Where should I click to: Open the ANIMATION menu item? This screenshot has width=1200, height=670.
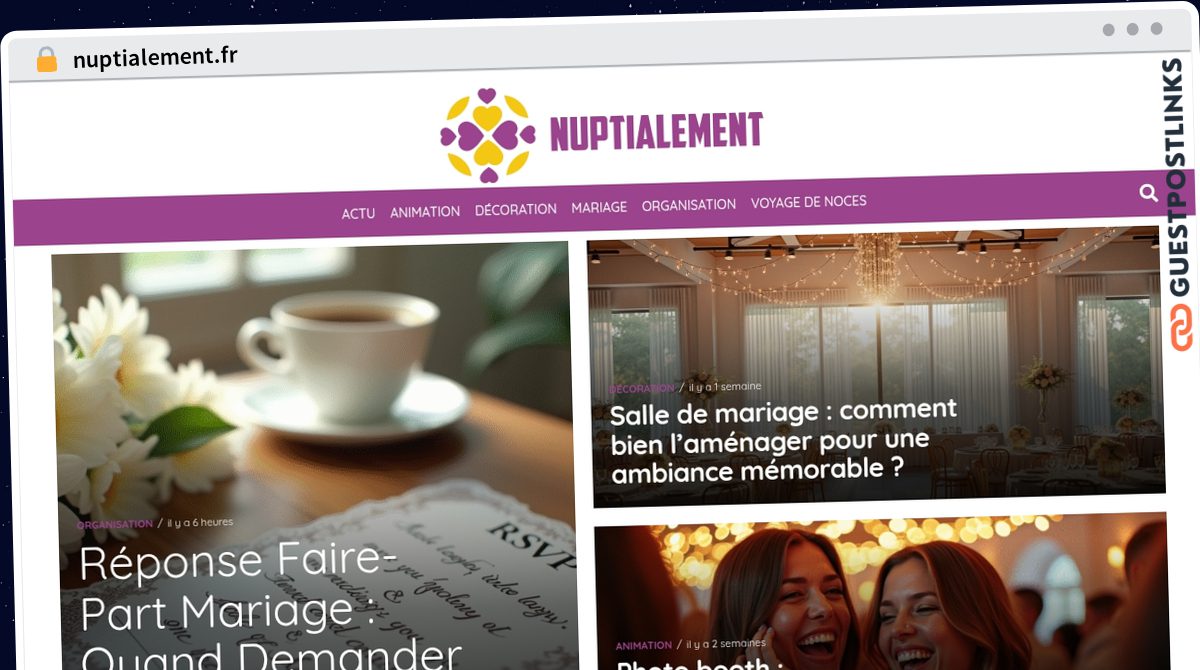425,211
